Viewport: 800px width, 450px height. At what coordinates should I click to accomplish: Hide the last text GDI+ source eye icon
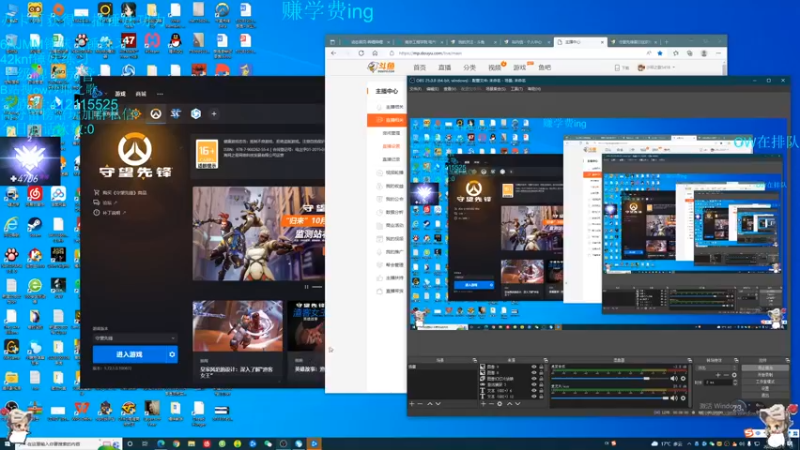[x=534, y=396]
